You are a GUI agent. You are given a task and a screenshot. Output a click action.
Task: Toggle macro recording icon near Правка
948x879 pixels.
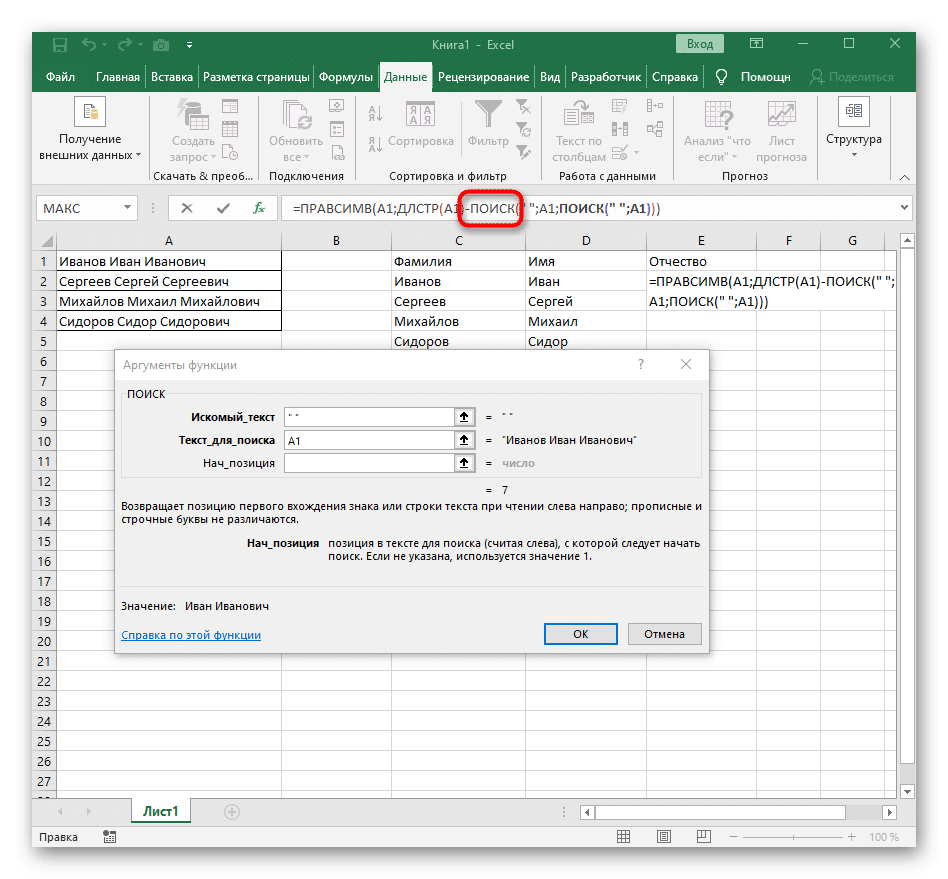point(109,836)
